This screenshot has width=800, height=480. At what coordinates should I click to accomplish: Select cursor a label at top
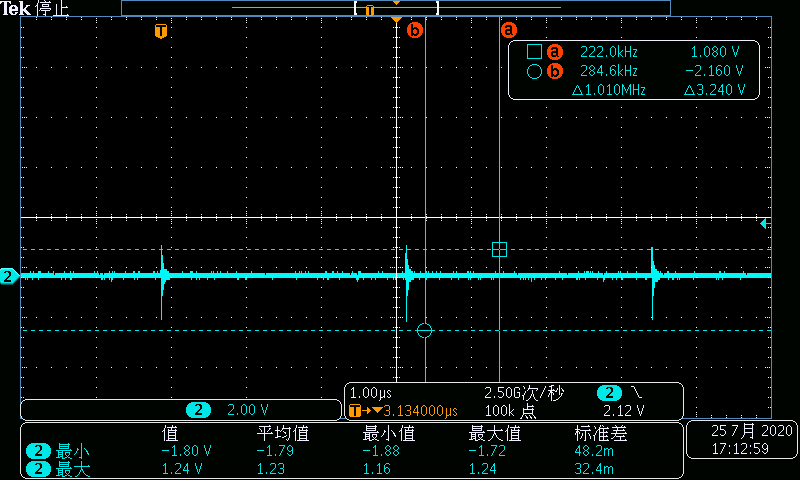509,30
